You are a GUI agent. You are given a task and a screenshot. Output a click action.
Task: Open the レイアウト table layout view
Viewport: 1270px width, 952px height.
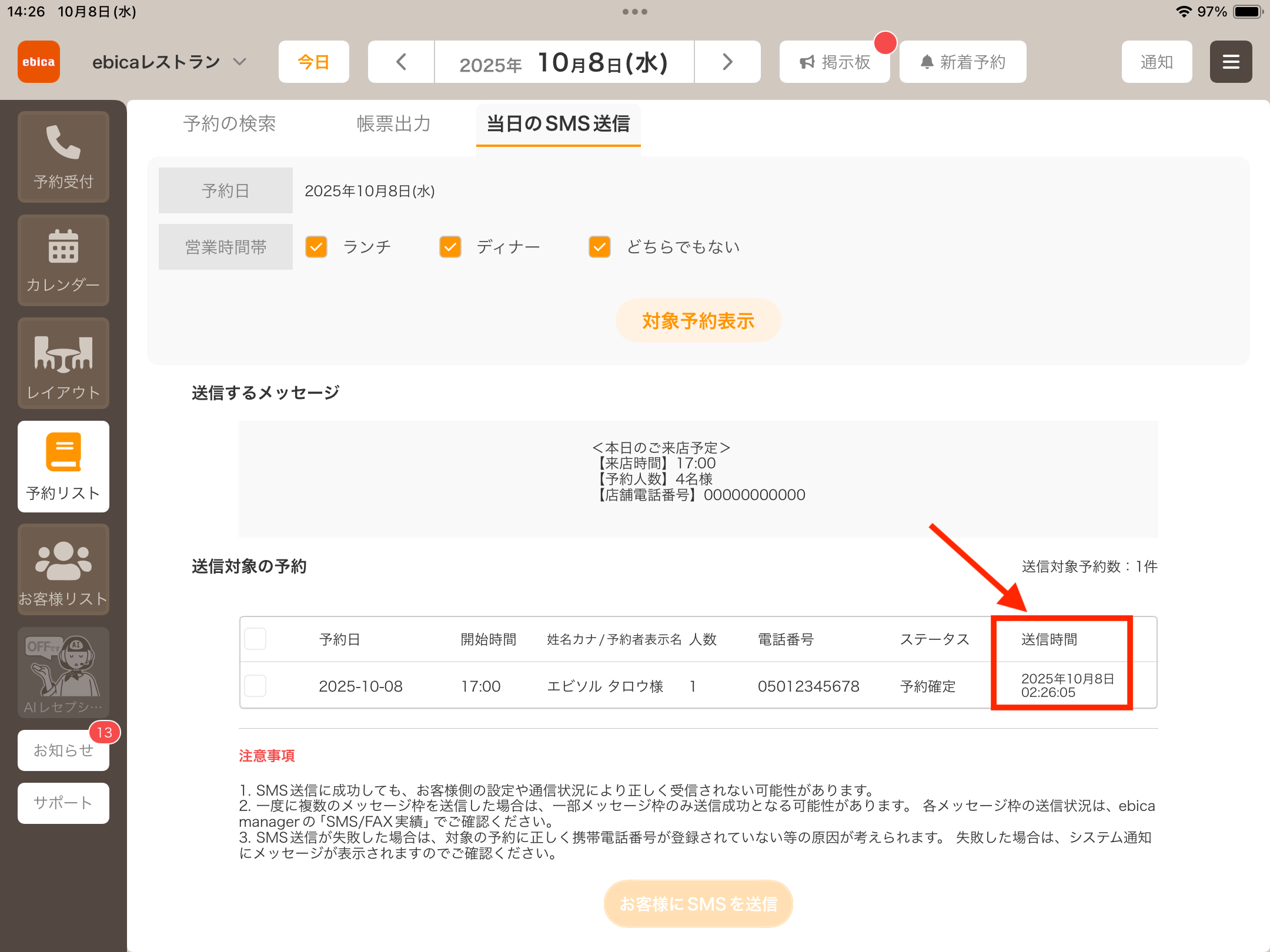[63, 363]
